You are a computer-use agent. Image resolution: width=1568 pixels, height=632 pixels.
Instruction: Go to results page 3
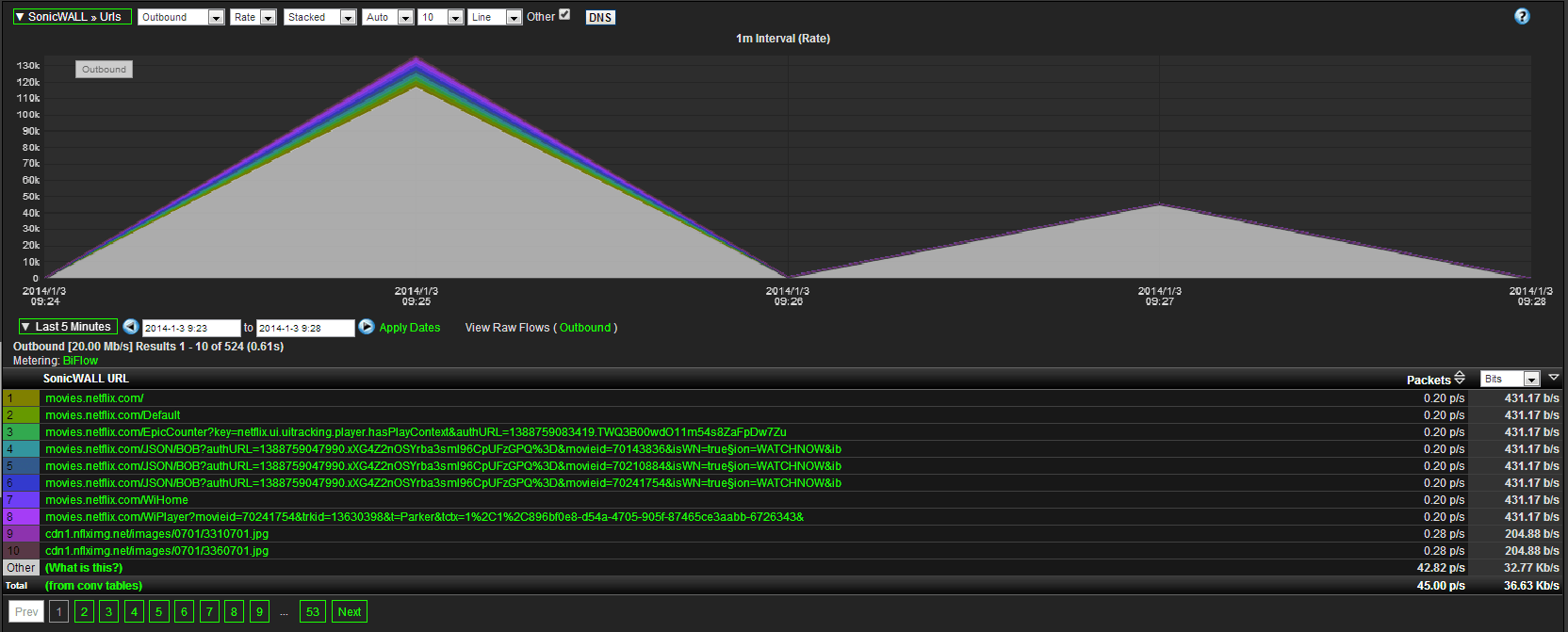[x=108, y=612]
